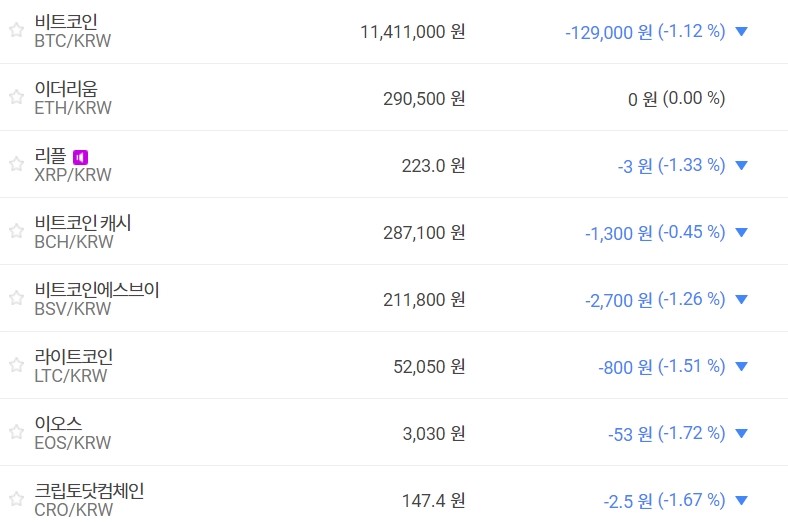
Task: Click the 11,411,000 원 price
Action: 412,32
